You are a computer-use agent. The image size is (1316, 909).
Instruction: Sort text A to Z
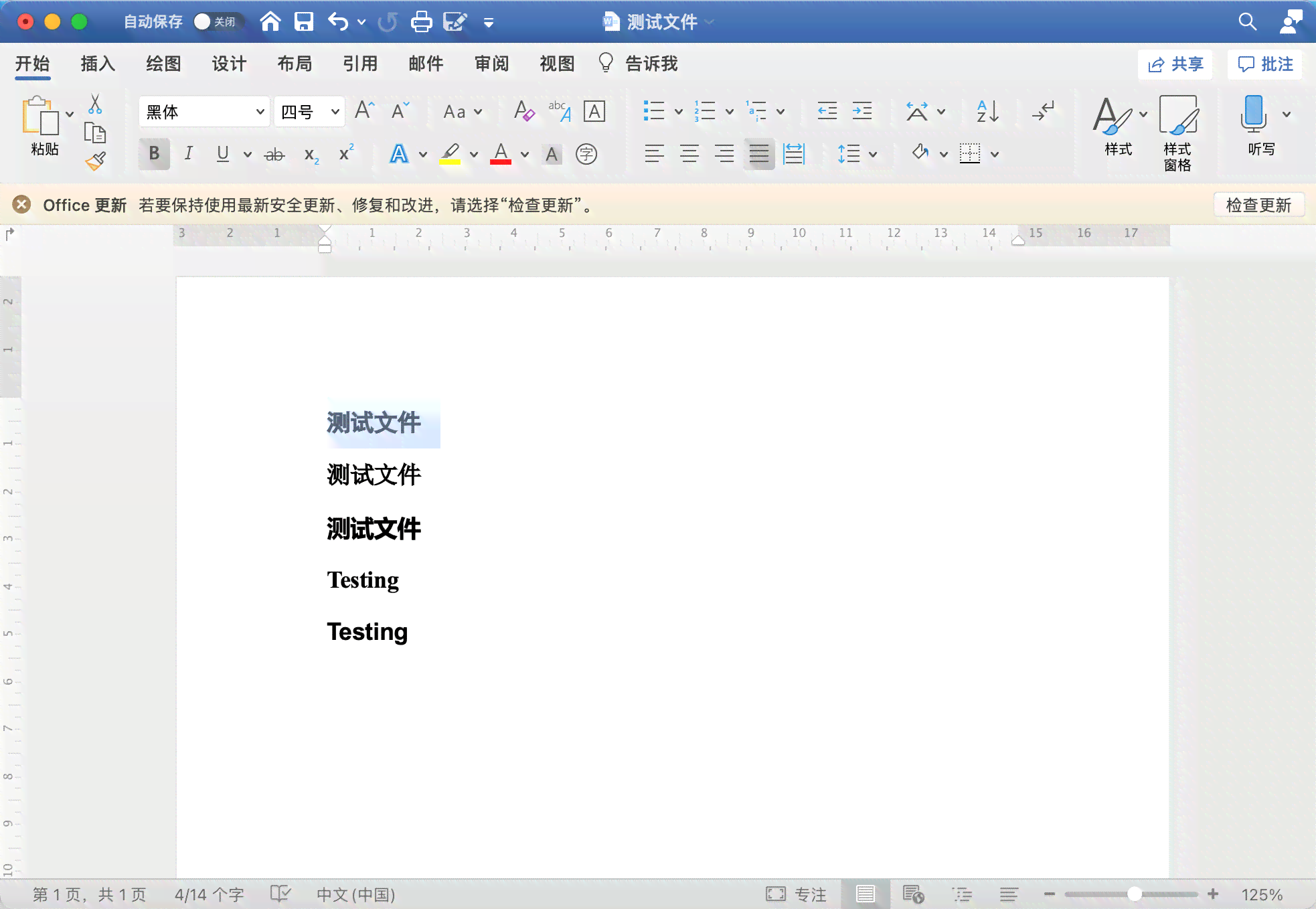[988, 111]
